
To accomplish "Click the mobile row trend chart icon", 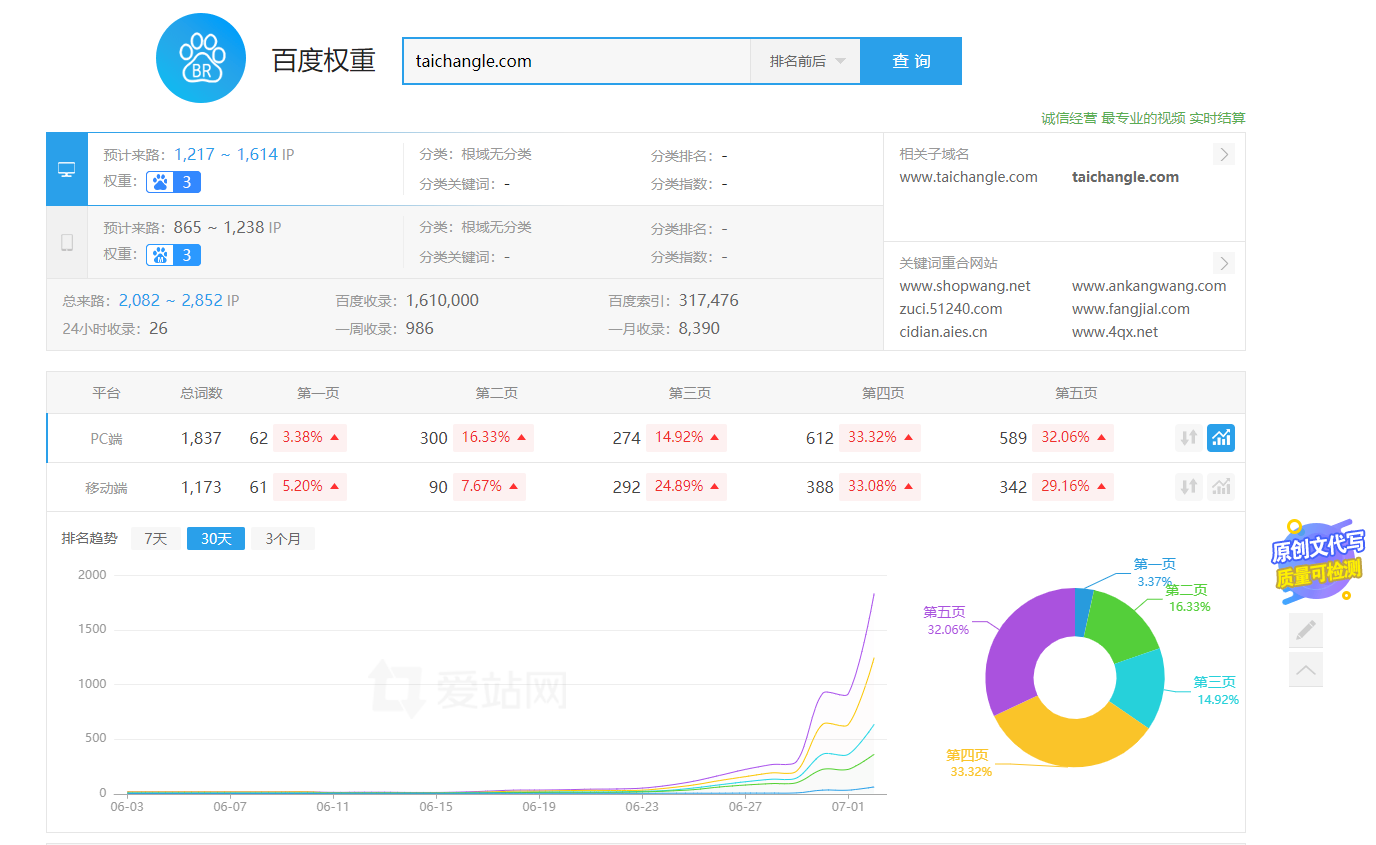I will point(1220,487).
